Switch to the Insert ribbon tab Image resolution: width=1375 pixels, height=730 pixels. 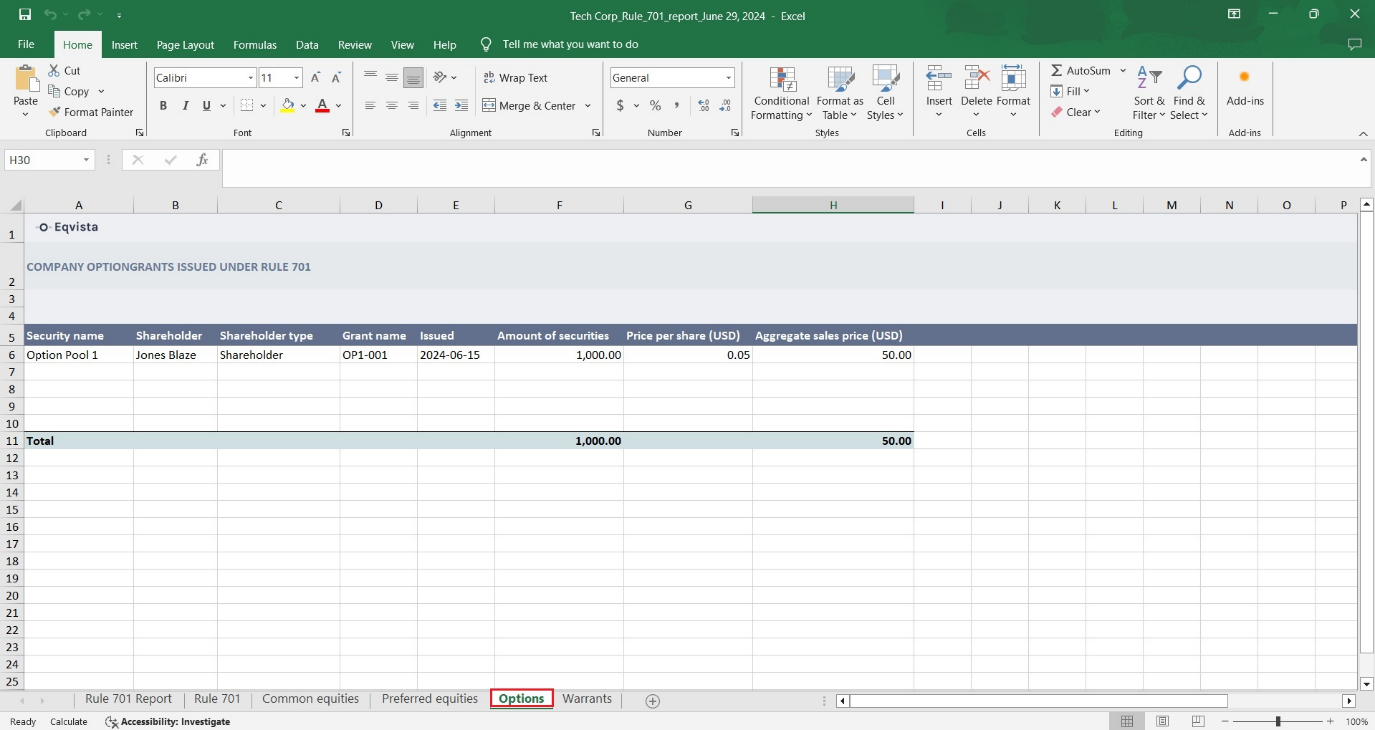[x=124, y=45]
